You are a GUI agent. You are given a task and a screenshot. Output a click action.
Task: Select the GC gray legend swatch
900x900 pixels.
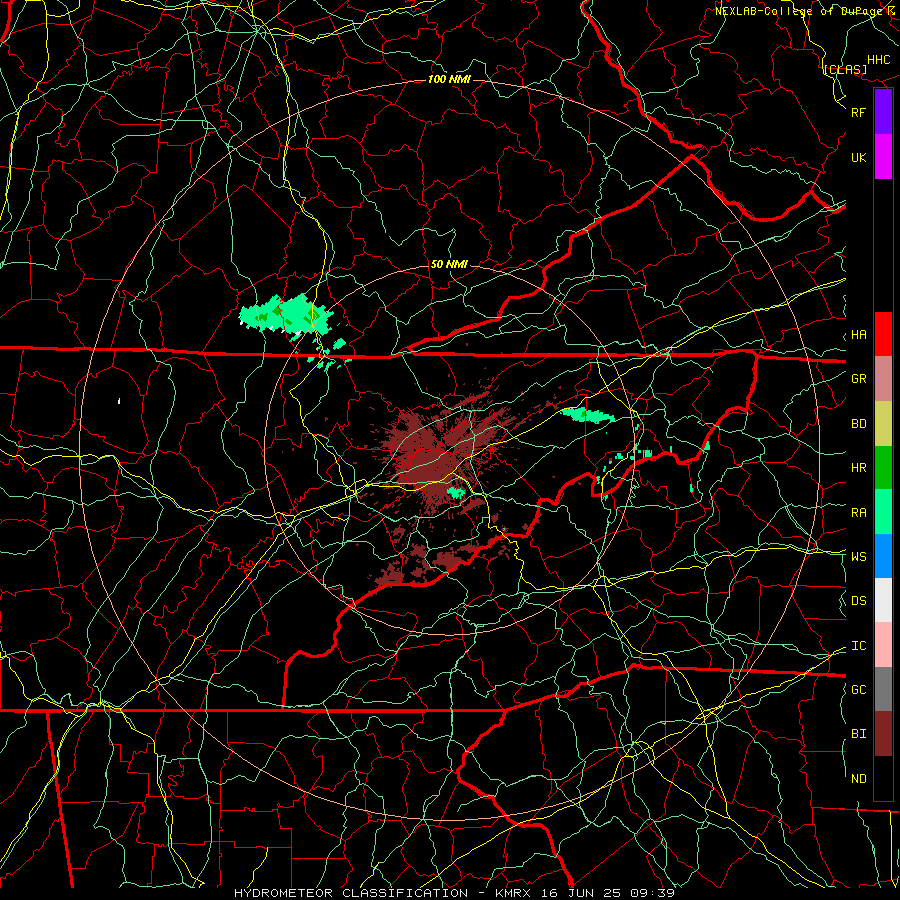click(x=883, y=689)
